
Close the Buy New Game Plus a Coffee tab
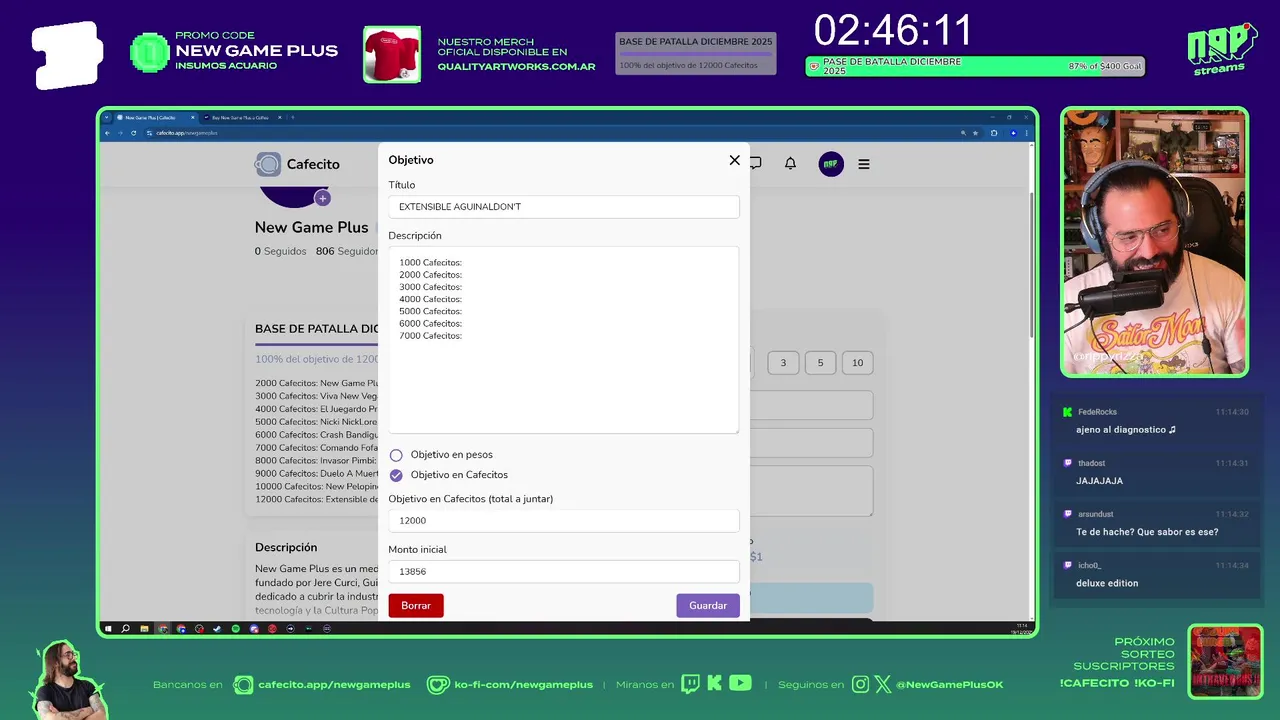(280, 117)
